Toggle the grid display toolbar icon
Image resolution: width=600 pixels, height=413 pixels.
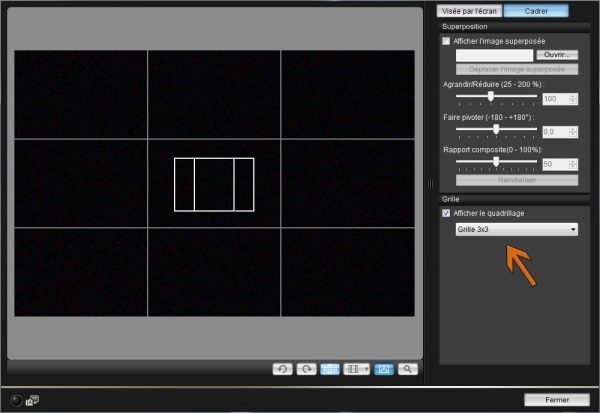330,369
